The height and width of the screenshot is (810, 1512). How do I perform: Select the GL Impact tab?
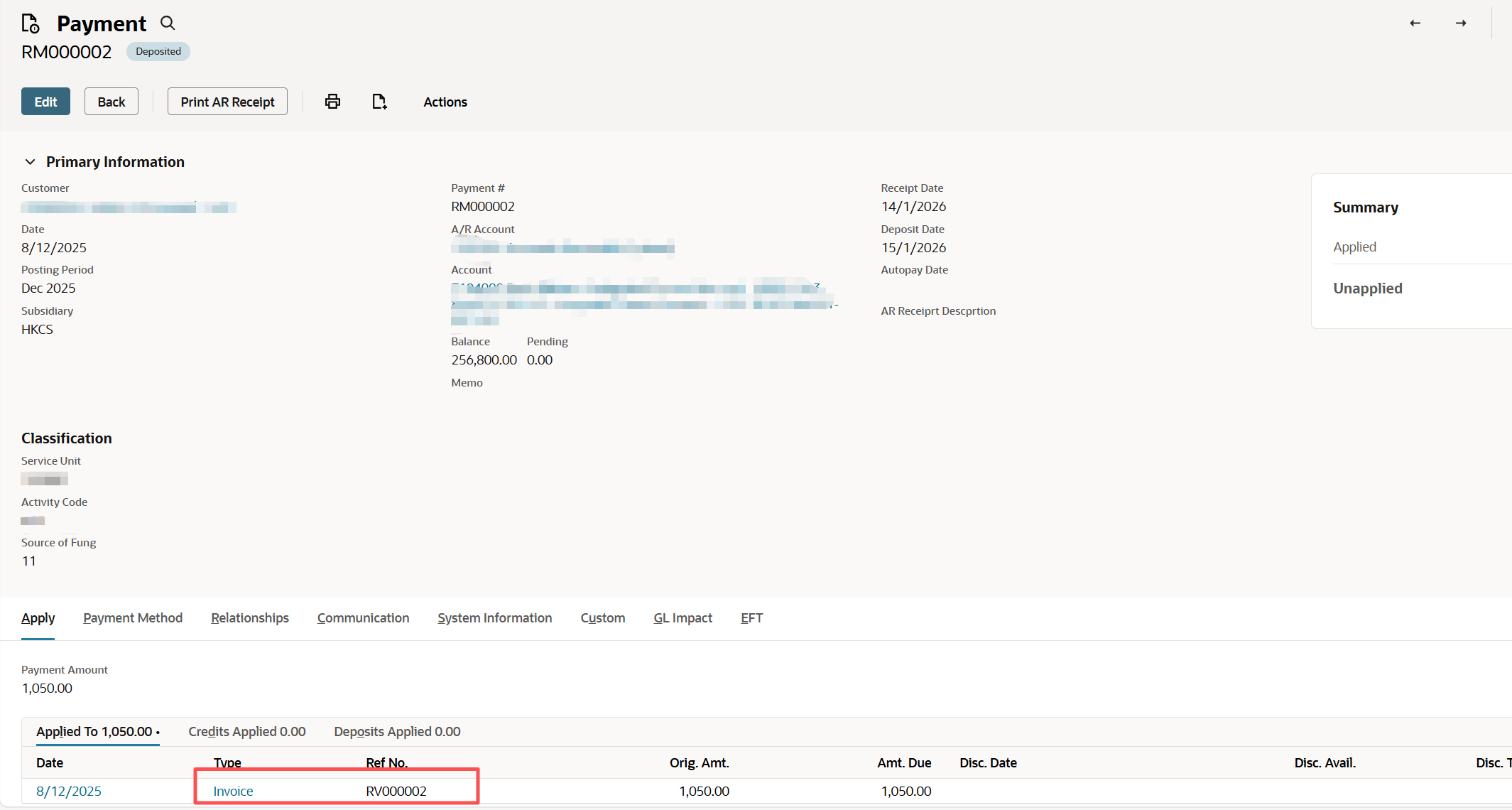(x=682, y=618)
